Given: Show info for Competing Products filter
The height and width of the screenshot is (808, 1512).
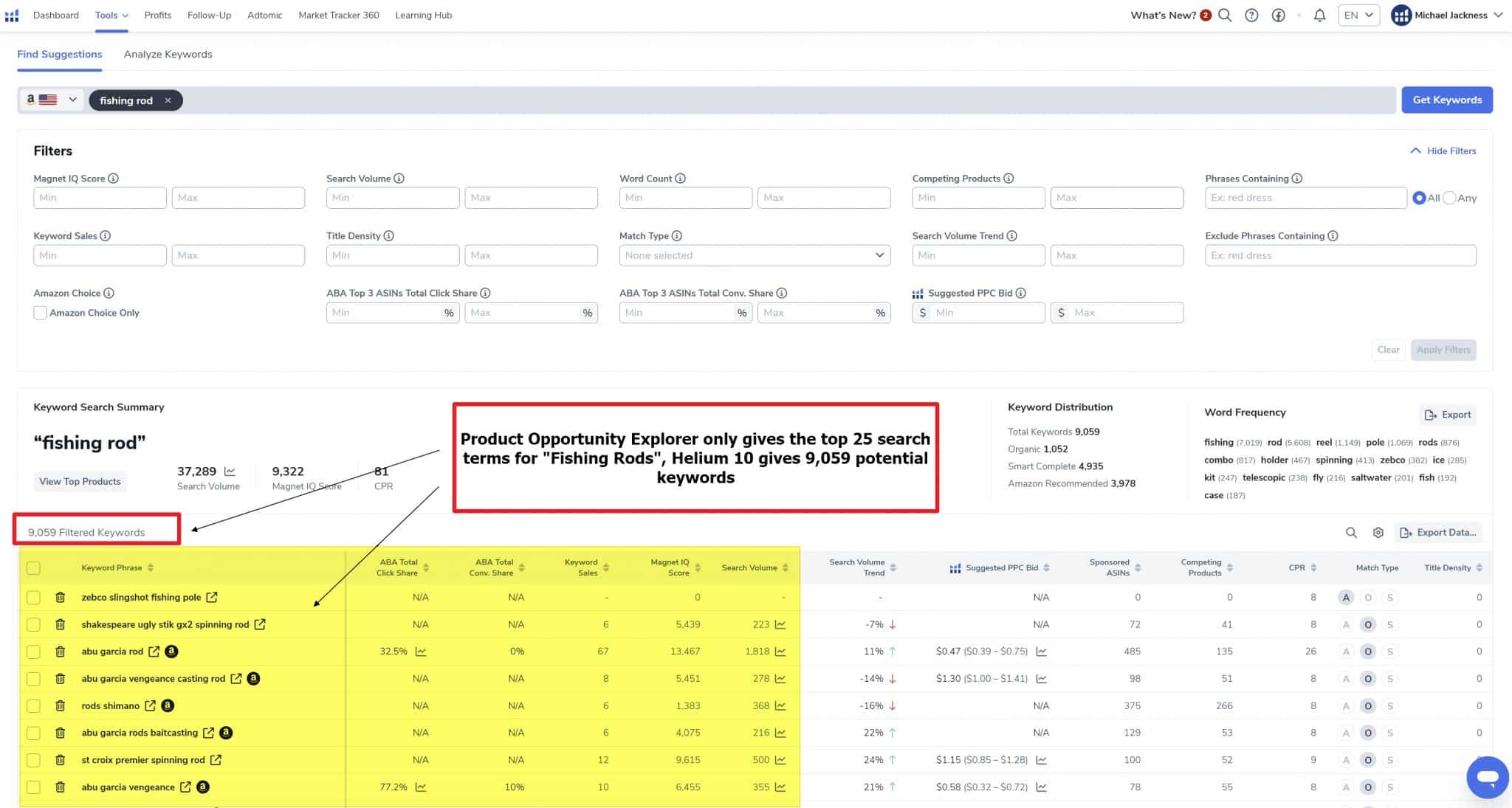Looking at the screenshot, I should 1008,179.
